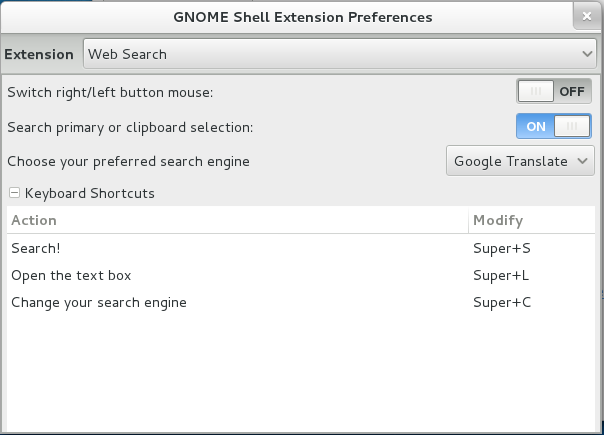Click the Extension label text
Image resolution: width=604 pixels, height=435 pixels.
[40, 54]
